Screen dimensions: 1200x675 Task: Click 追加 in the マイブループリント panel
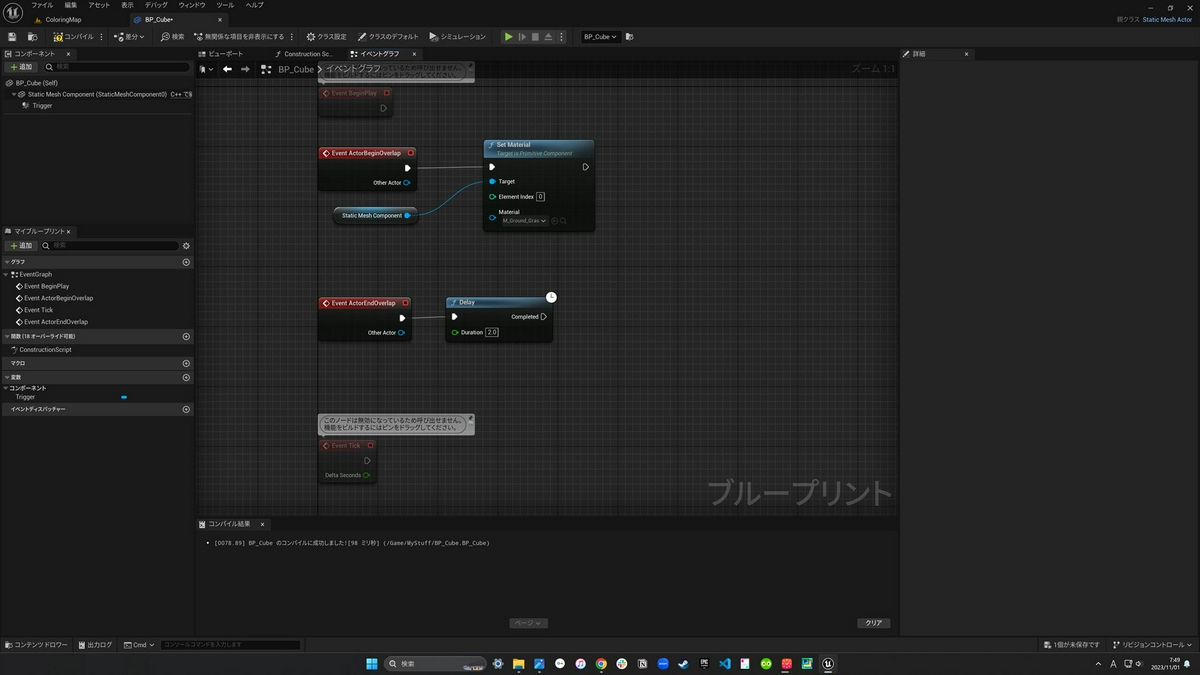click(x=20, y=245)
